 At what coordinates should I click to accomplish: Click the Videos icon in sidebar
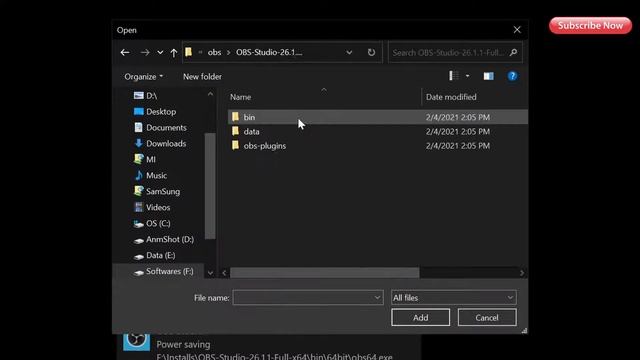(x=139, y=207)
